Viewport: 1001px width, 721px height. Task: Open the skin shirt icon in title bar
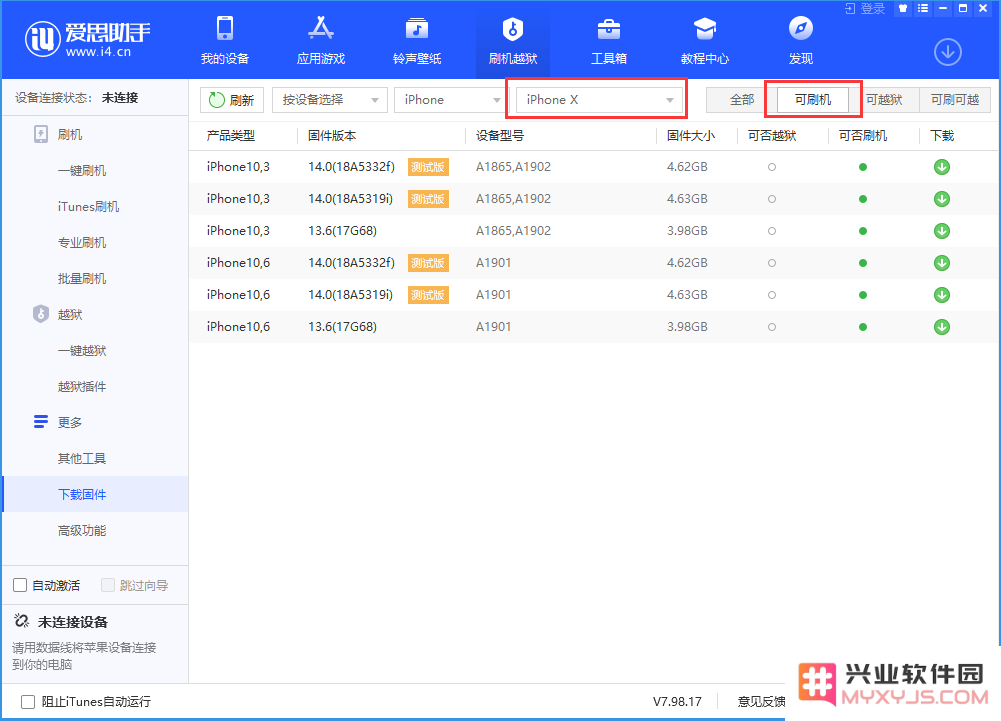(903, 8)
